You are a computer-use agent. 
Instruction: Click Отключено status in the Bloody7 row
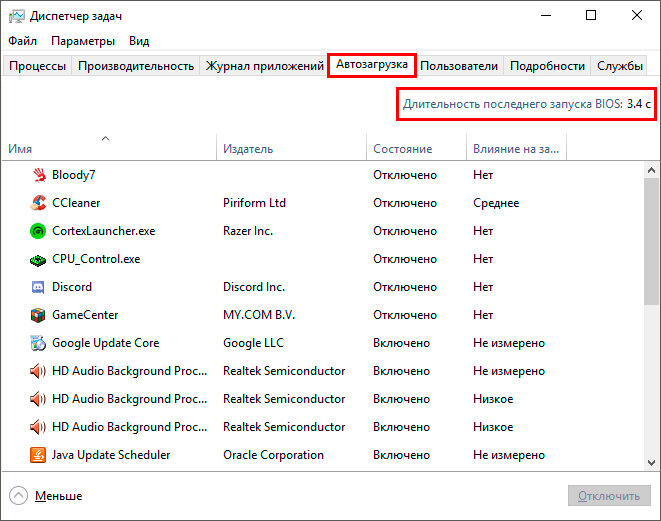point(405,175)
